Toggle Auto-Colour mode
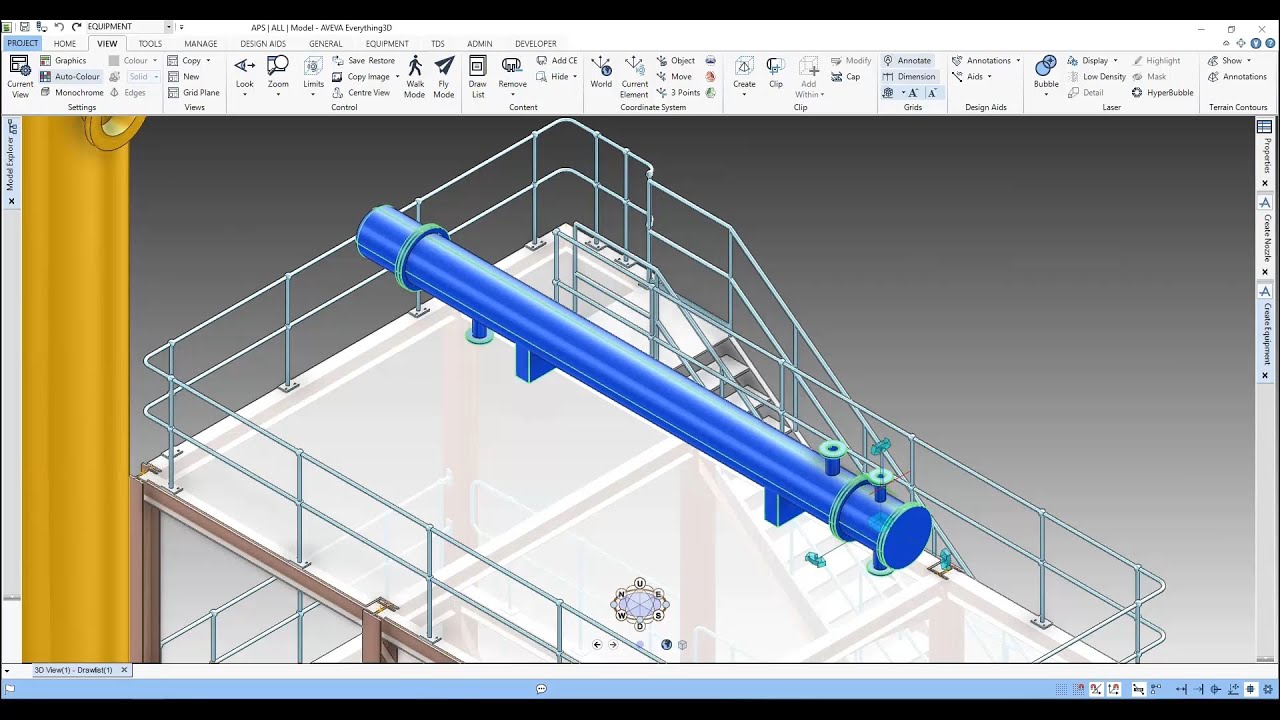The image size is (1280, 720). (70, 77)
